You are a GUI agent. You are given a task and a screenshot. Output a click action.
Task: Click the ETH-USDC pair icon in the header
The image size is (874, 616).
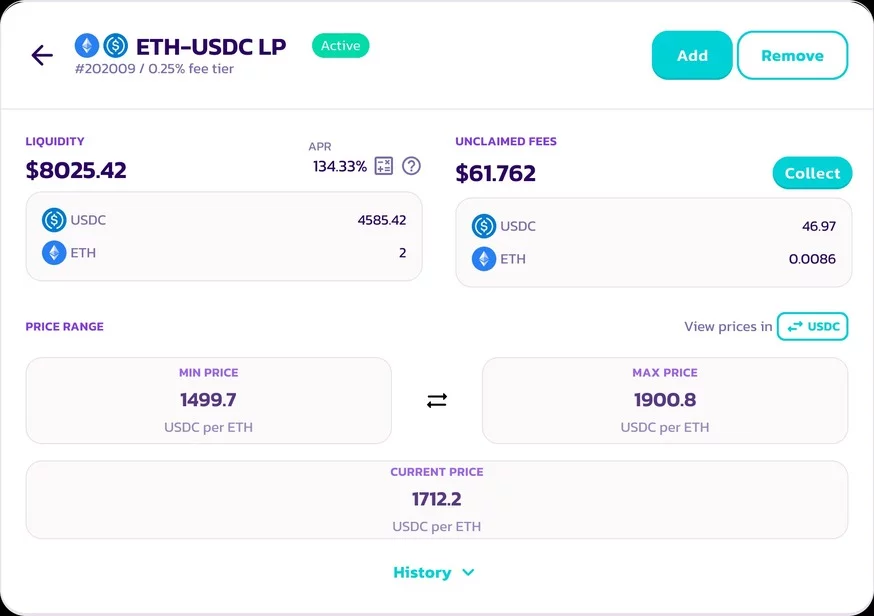click(x=101, y=46)
